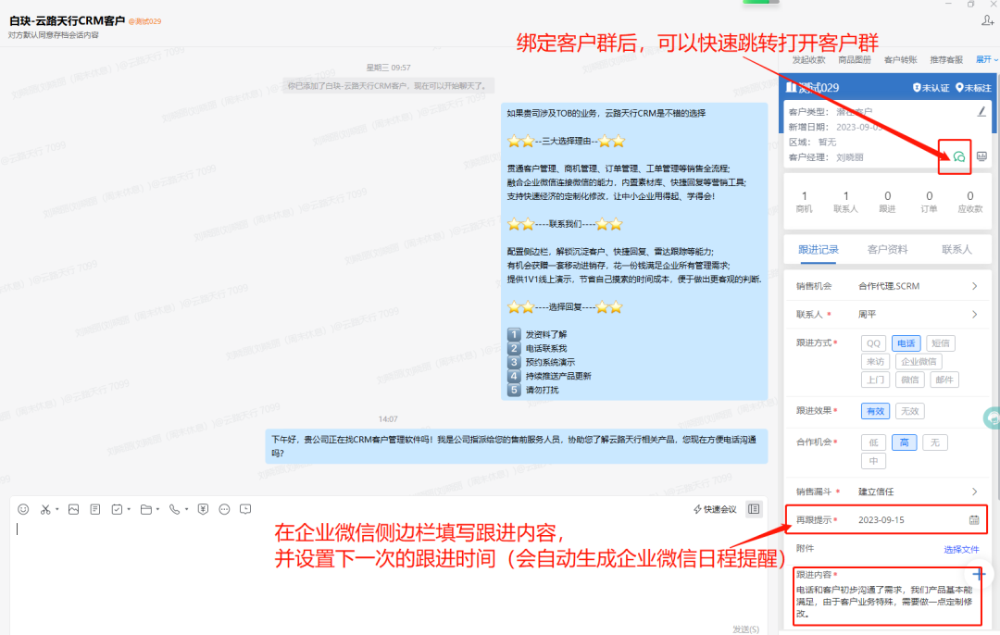Open the monitor icon beside group chat
Image resolution: width=1000 pixels, height=635 pixels.
click(982, 156)
